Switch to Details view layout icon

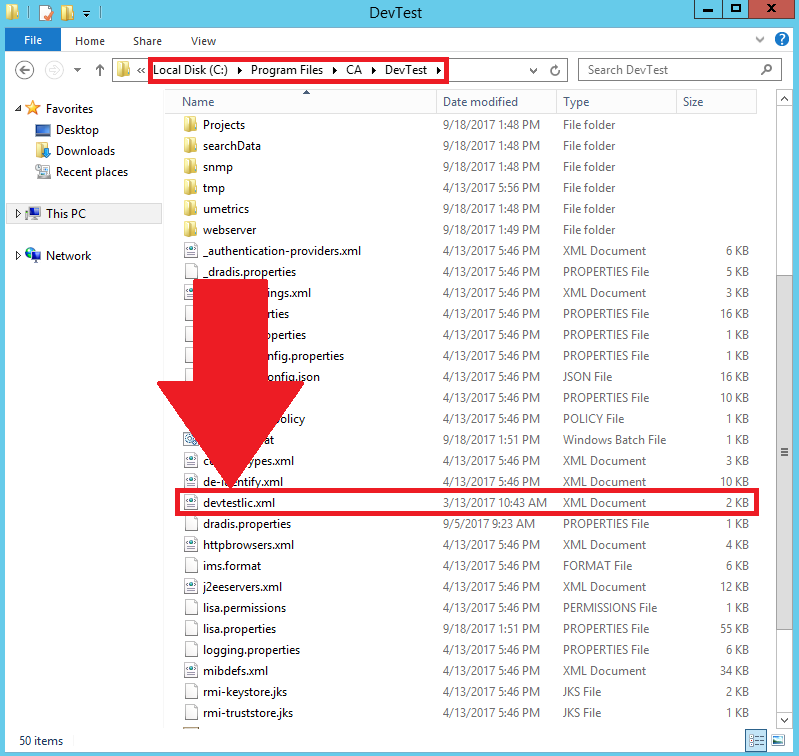756,740
